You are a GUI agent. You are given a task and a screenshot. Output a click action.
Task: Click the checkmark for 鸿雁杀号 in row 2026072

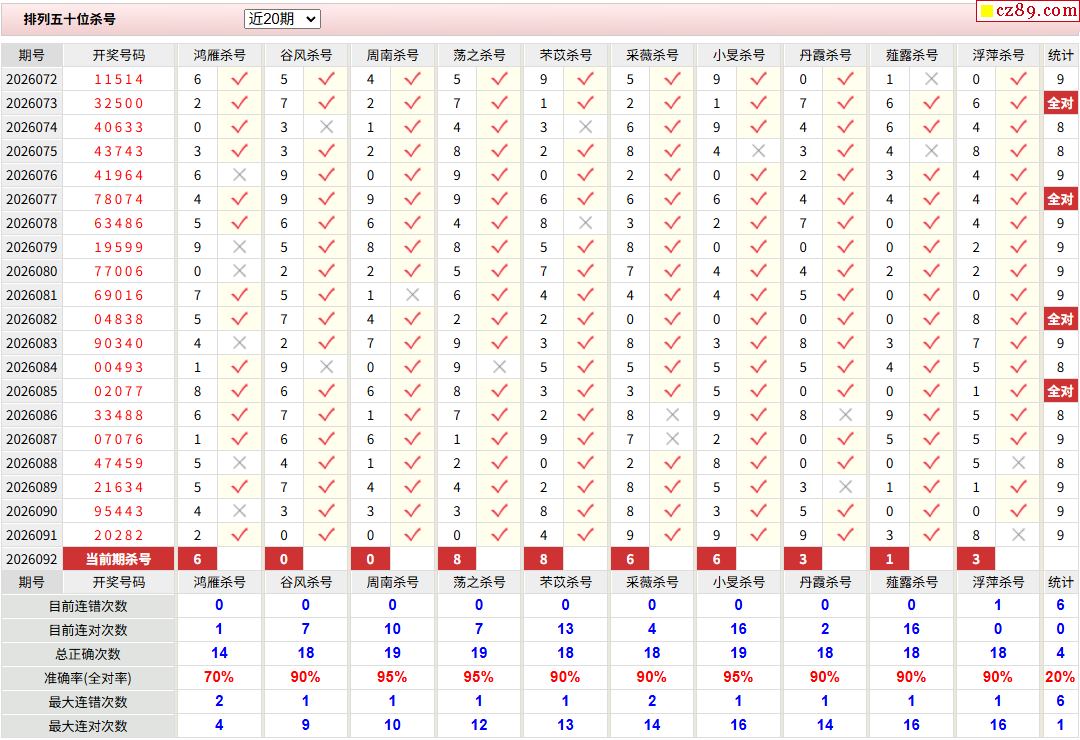point(238,79)
